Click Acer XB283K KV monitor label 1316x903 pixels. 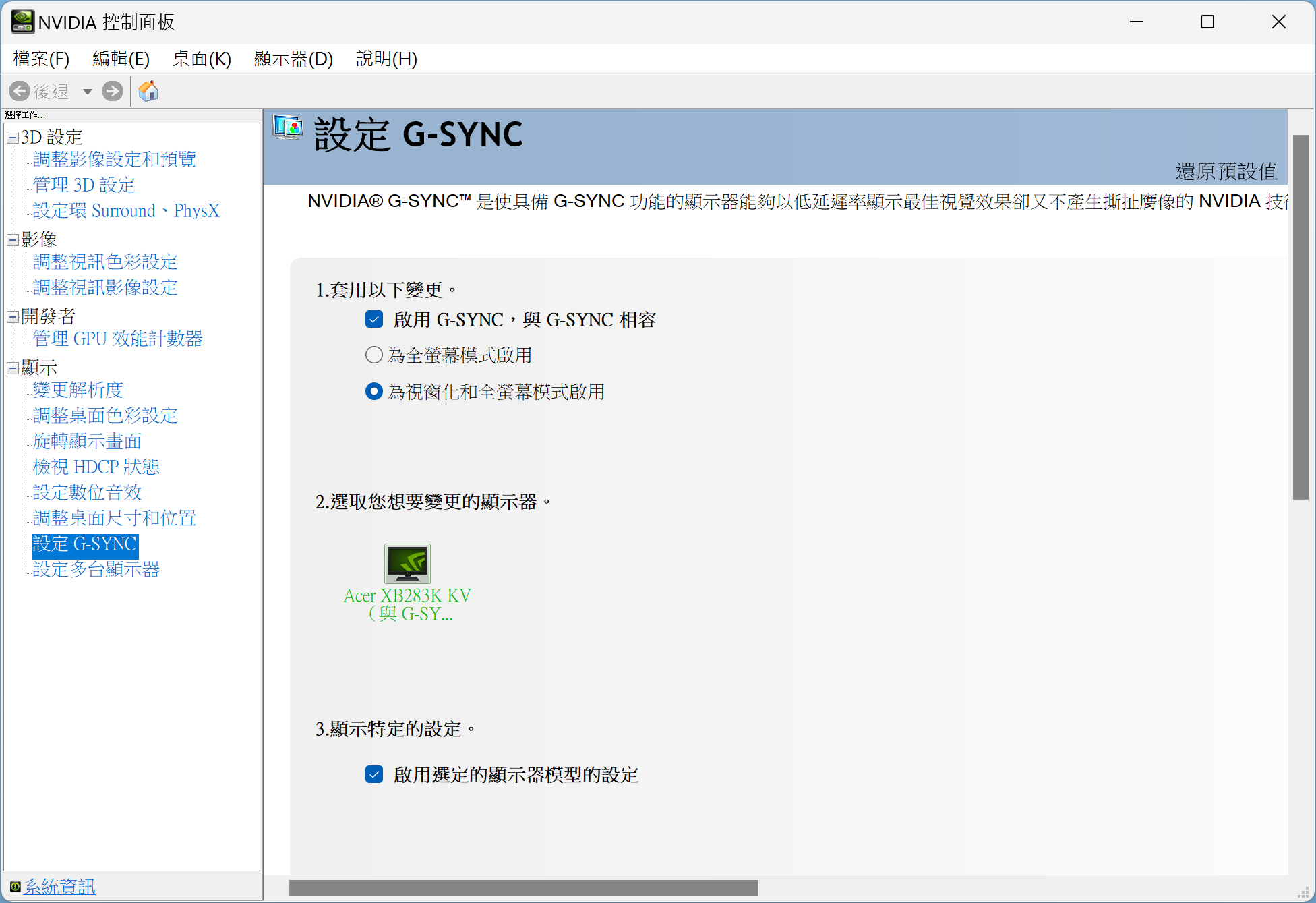click(x=407, y=605)
